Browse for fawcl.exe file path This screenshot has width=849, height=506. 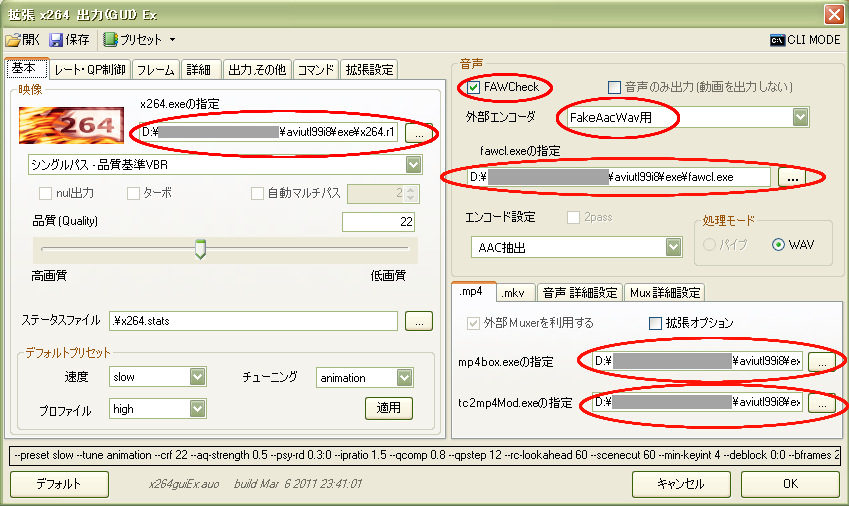click(792, 177)
